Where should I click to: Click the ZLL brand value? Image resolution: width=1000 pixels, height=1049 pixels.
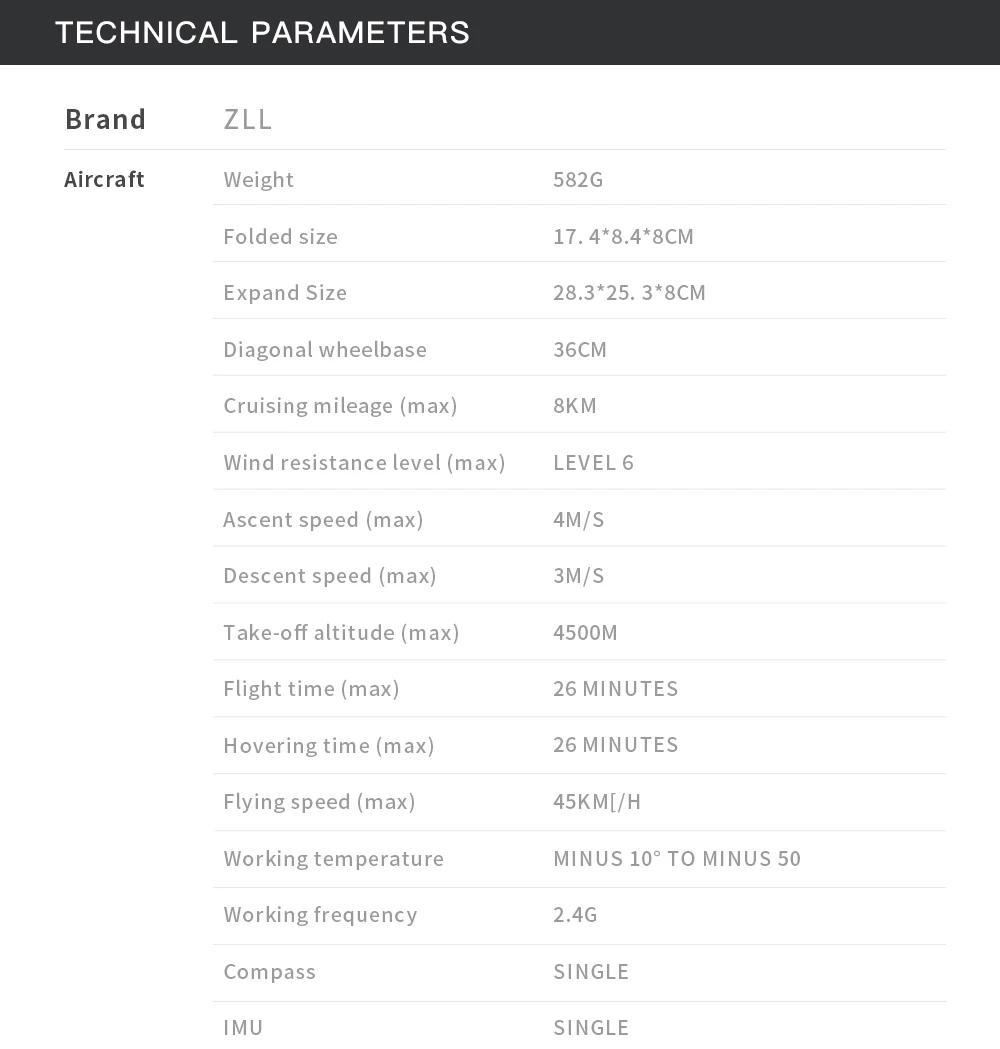point(247,120)
